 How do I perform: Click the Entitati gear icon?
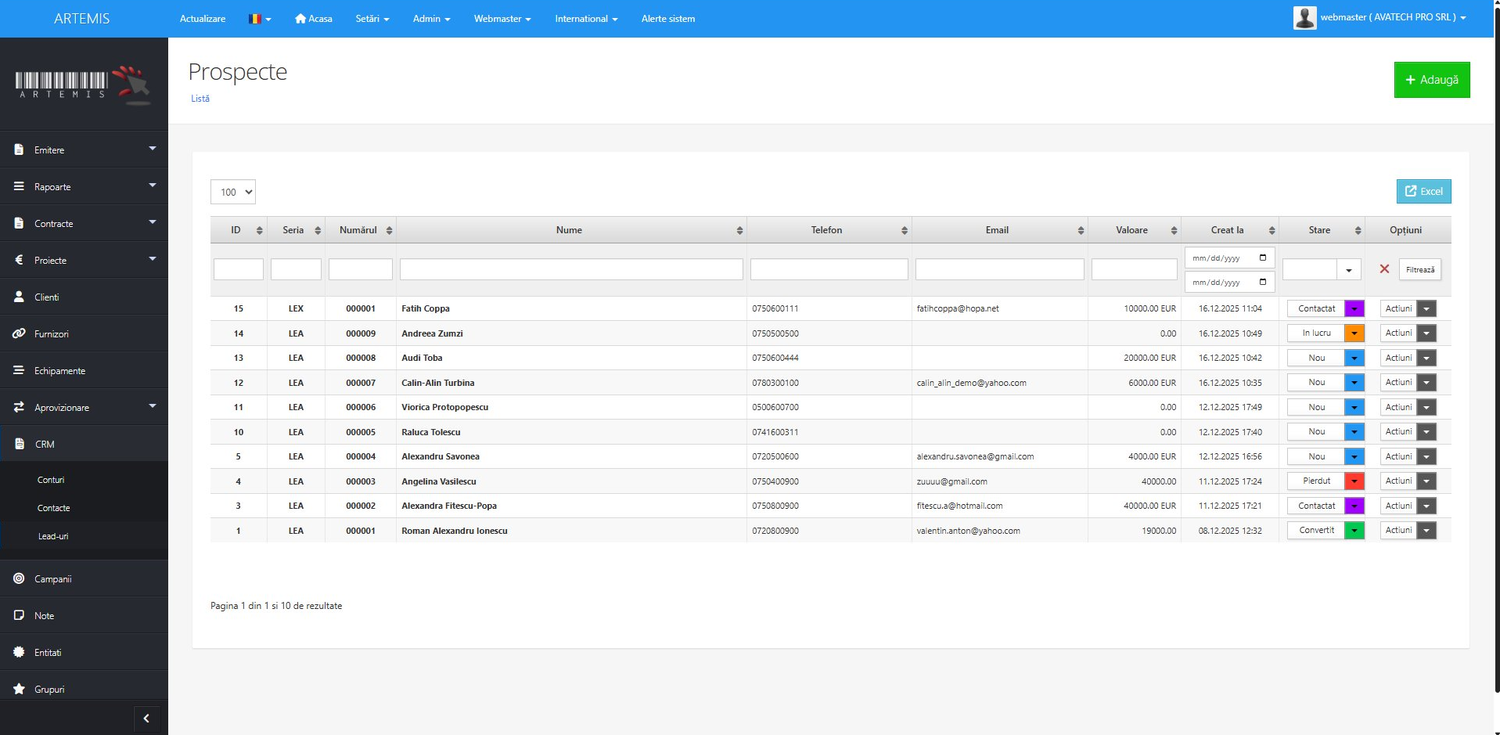point(19,653)
